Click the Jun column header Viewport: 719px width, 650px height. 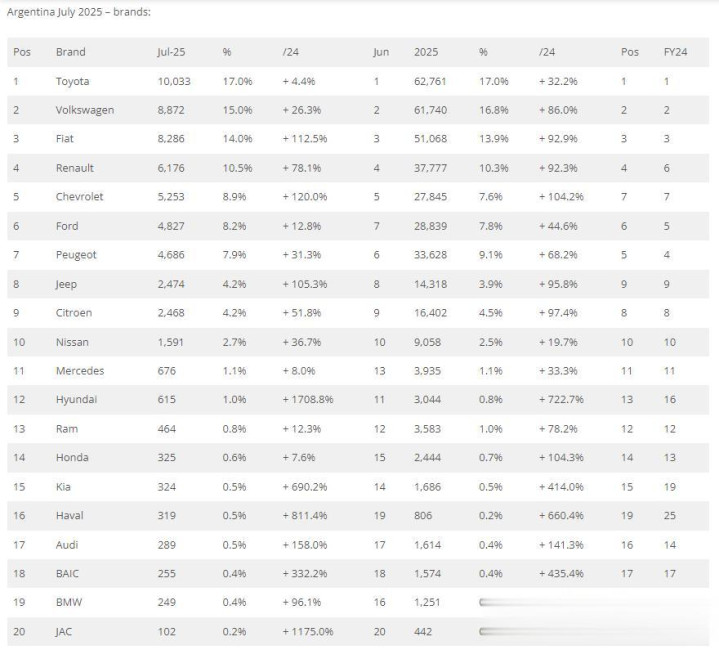pos(382,52)
